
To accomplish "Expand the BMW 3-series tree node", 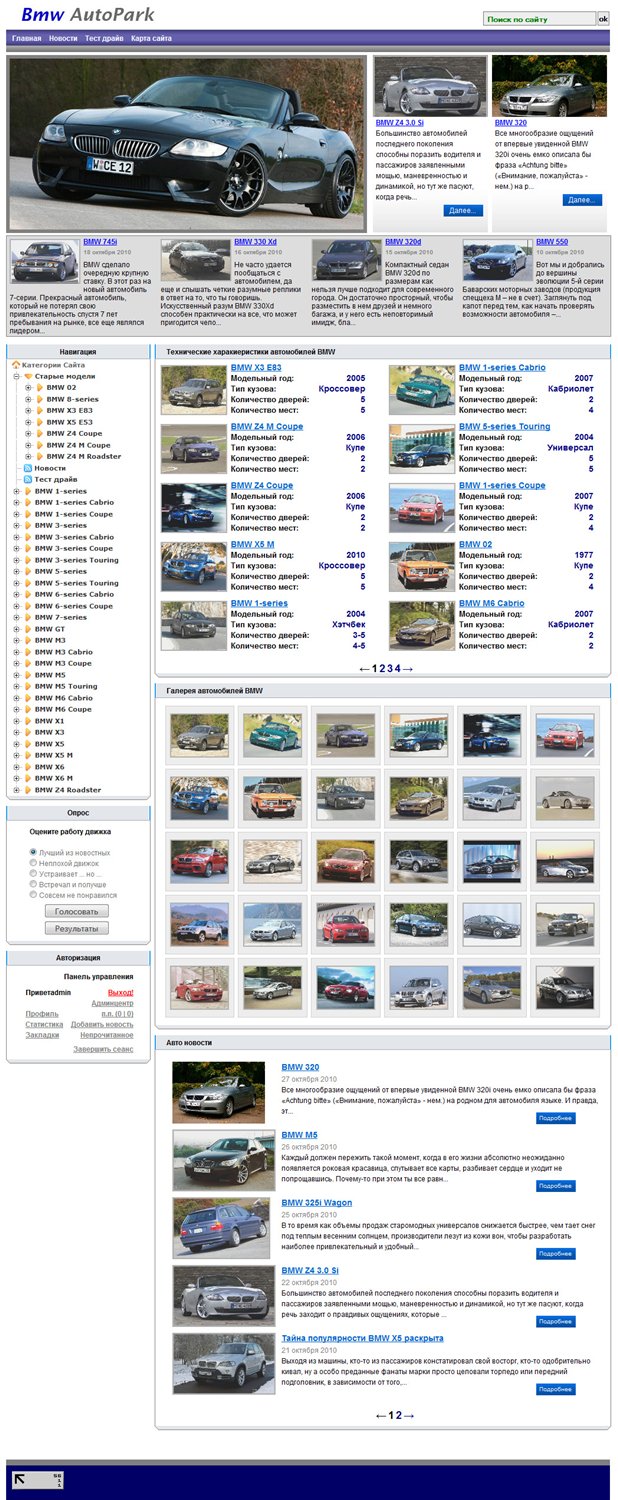I will point(16,526).
